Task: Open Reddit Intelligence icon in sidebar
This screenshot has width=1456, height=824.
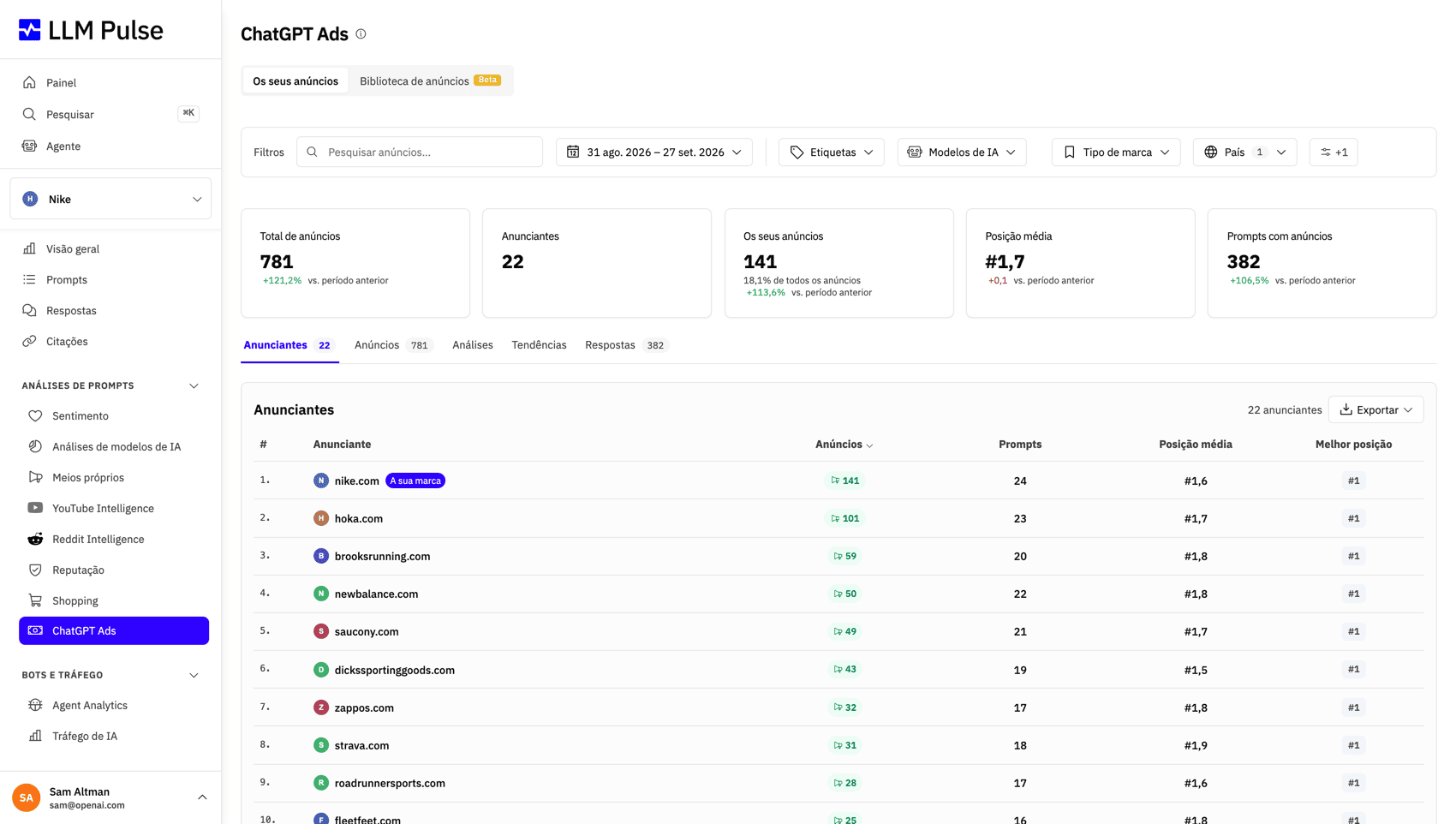Action: [35, 539]
